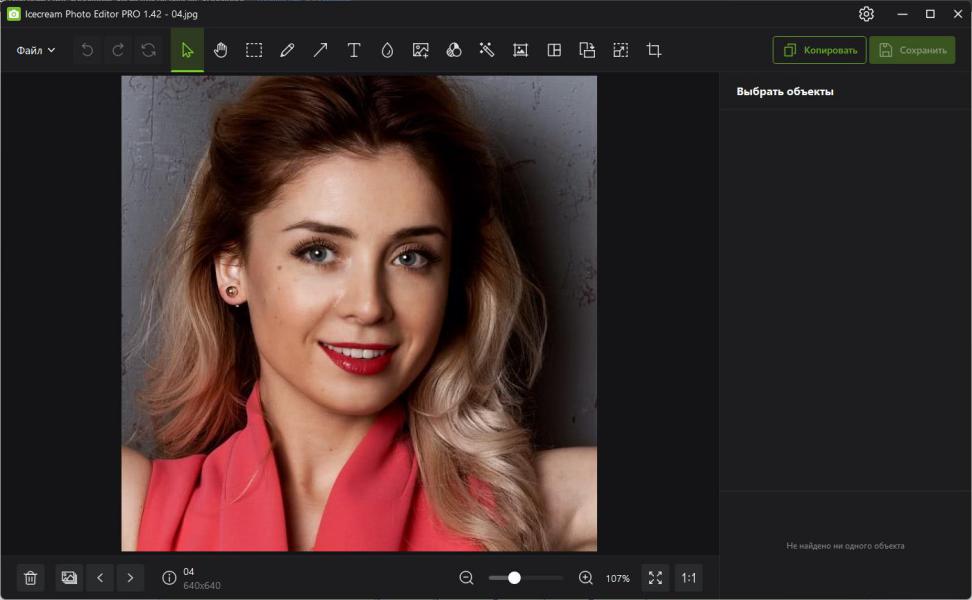Choose the blur droplet tool
Image resolution: width=972 pixels, height=600 pixels.
387,50
